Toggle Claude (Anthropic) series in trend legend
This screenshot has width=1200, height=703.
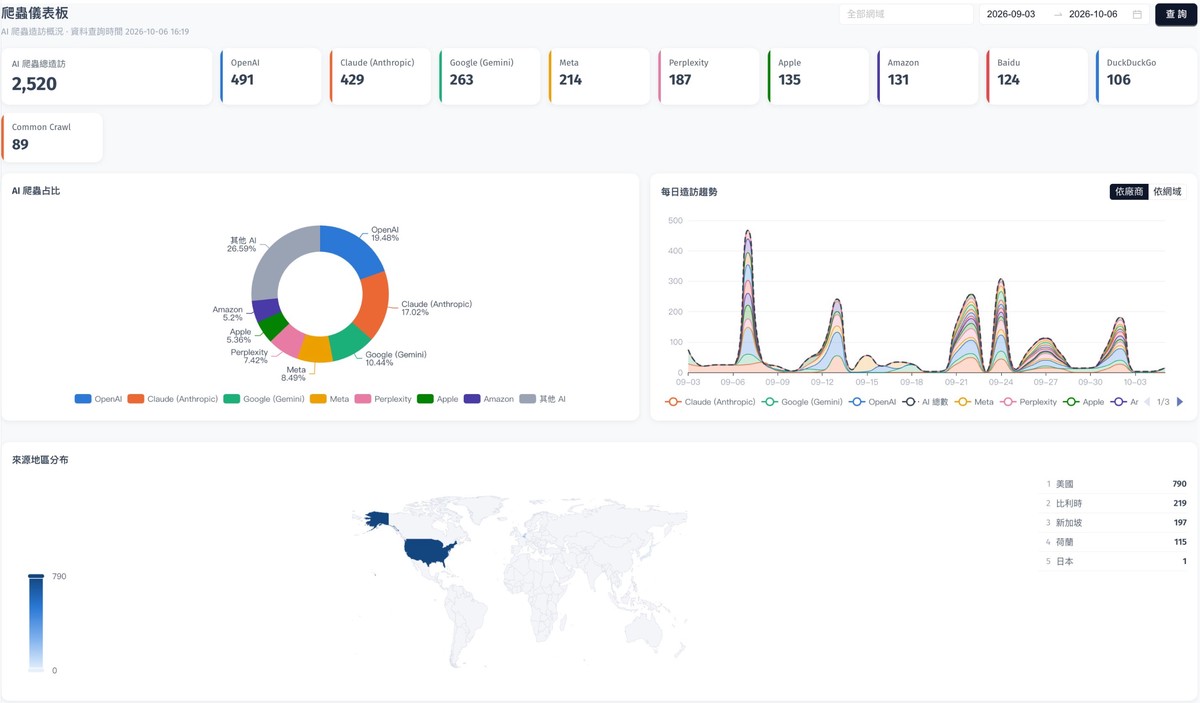point(710,402)
